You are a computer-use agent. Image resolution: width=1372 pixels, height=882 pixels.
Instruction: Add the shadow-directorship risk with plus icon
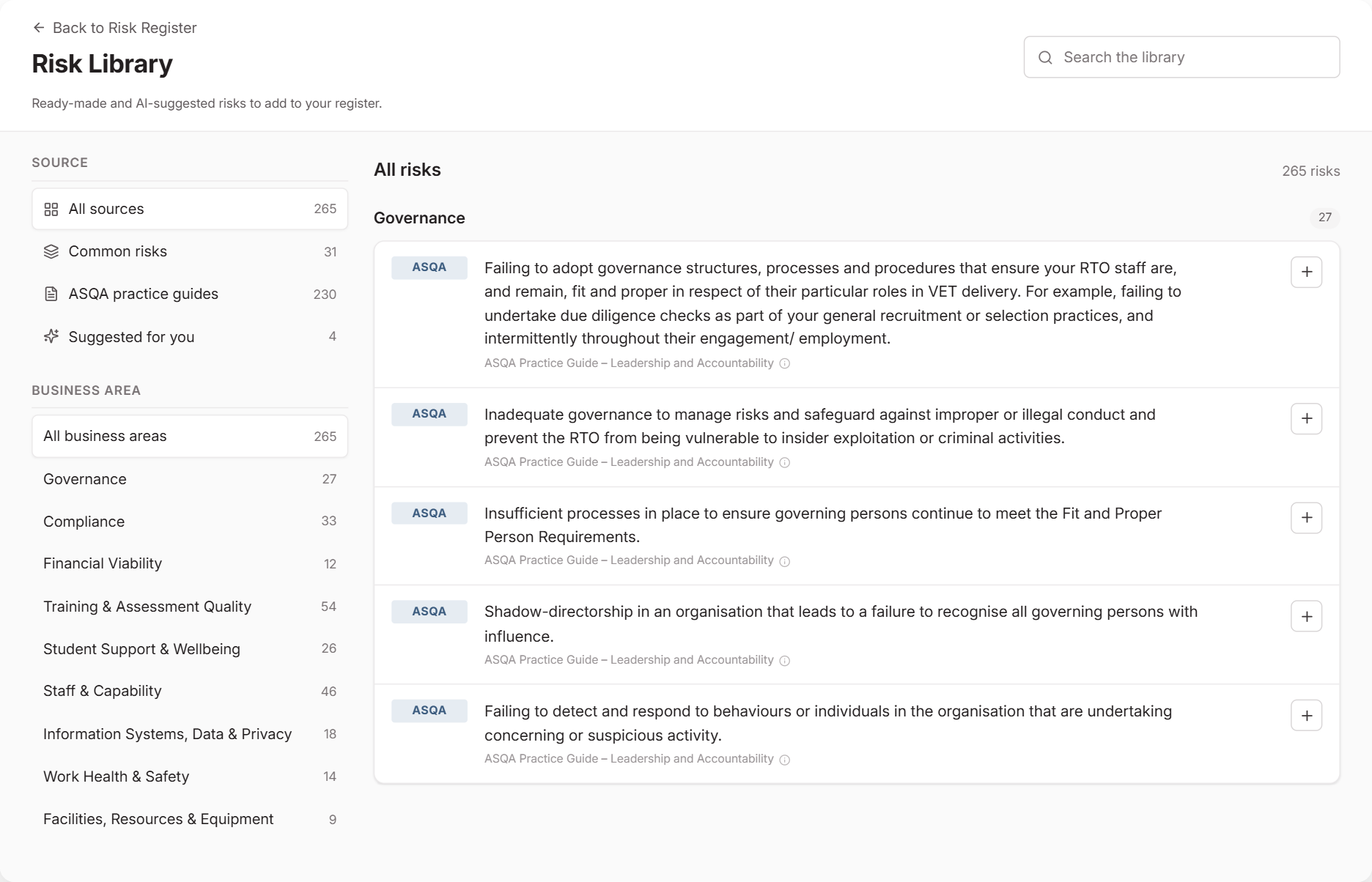(x=1306, y=616)
